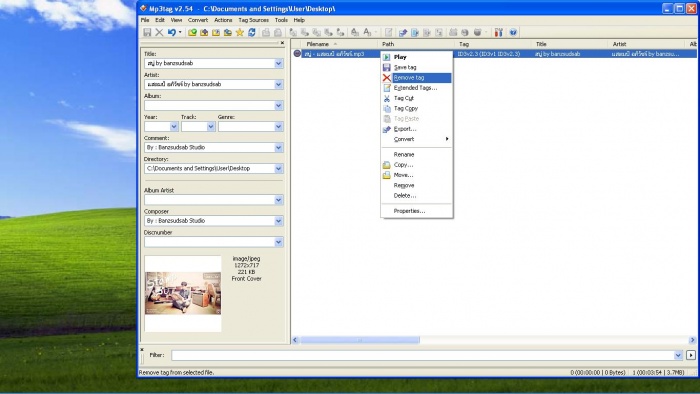The width and height of the screenshot is (700, 394).
Task: Expand the Convert submenu in context menu
Action: (x=417, y=139)
